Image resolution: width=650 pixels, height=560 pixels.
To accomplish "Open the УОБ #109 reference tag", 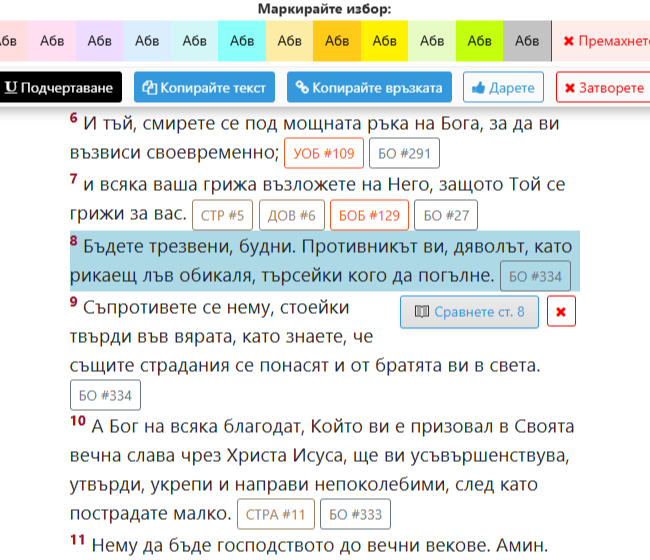I will (324, 153).
